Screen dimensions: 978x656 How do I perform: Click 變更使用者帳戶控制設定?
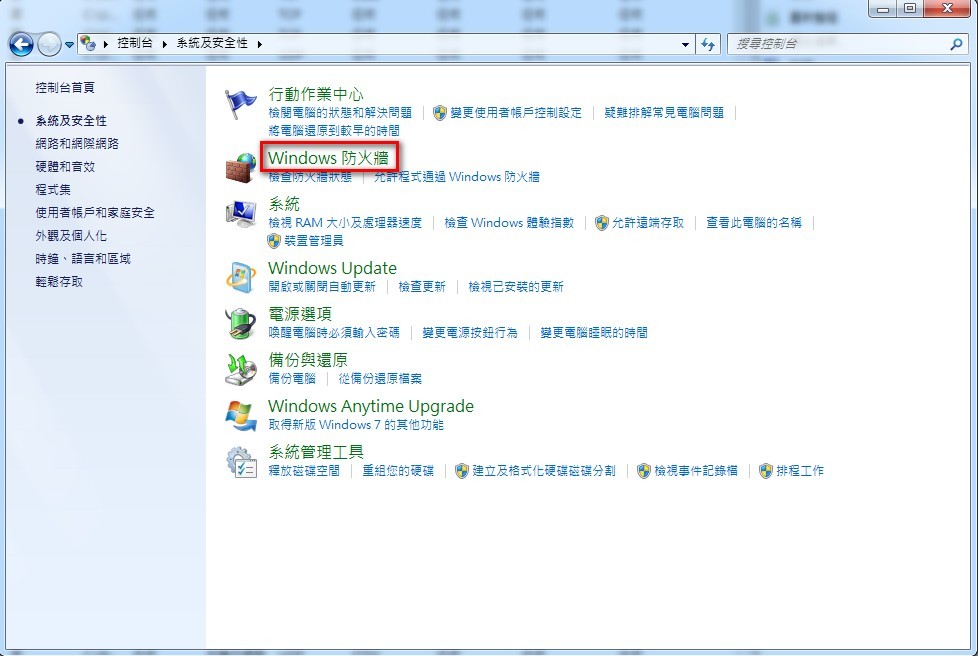[x=516, y=113]
